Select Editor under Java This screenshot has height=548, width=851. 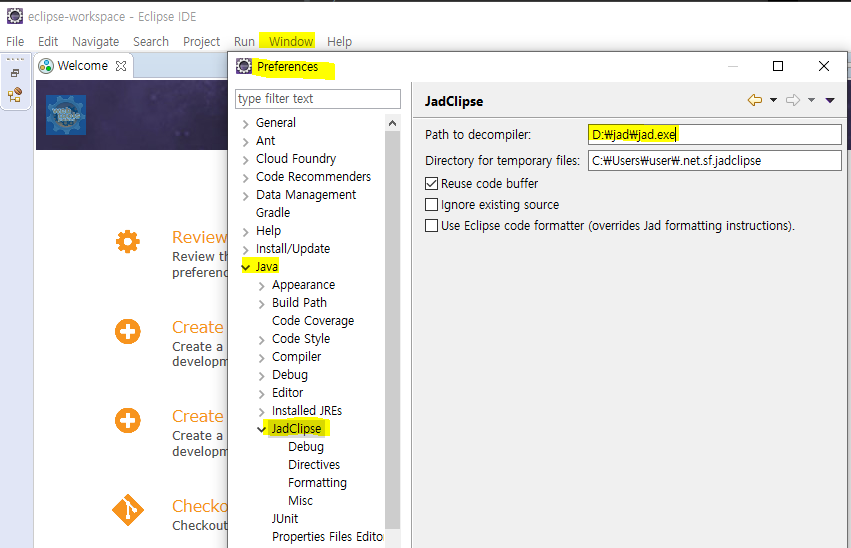click(288, 392)
